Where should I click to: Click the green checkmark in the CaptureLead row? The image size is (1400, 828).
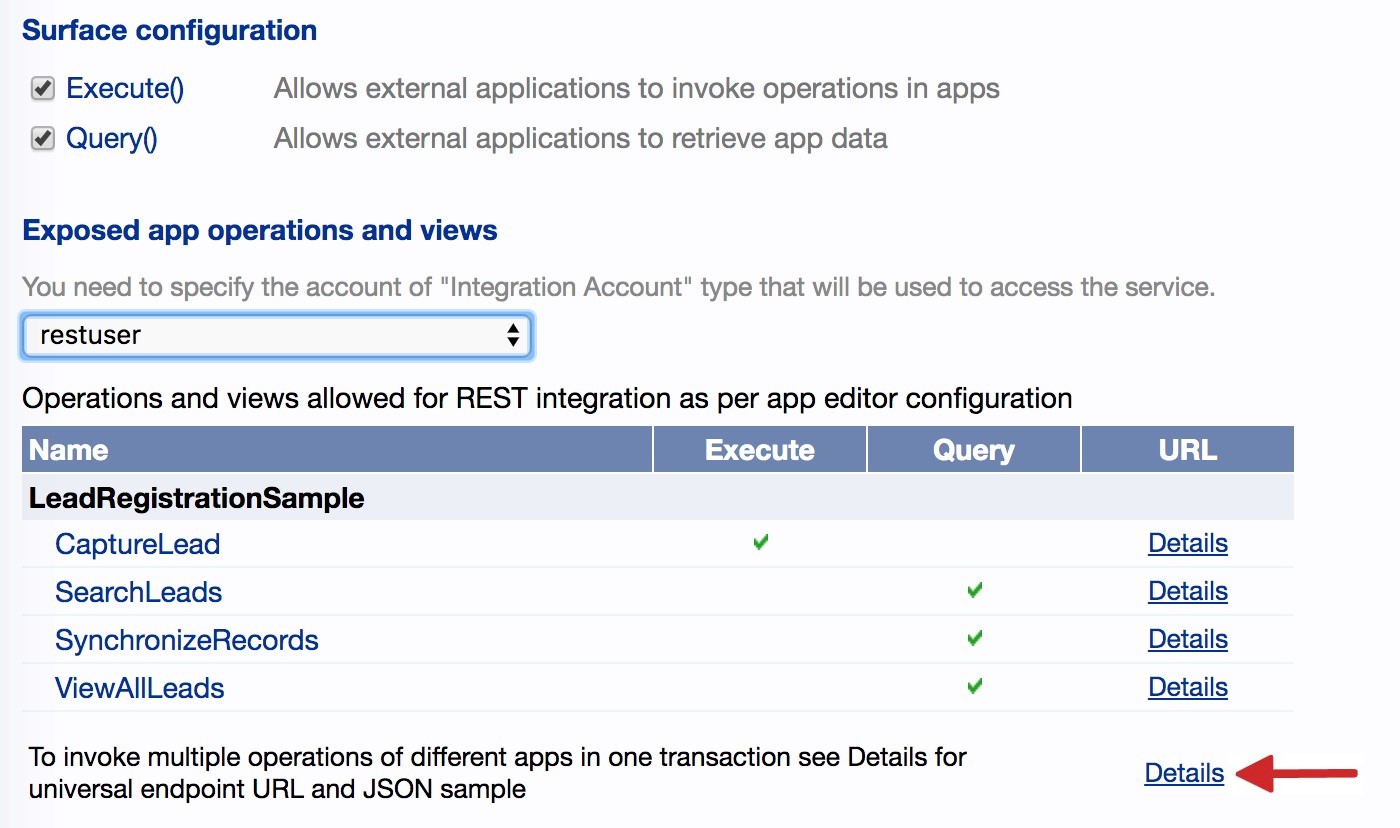tap(761, 543)
